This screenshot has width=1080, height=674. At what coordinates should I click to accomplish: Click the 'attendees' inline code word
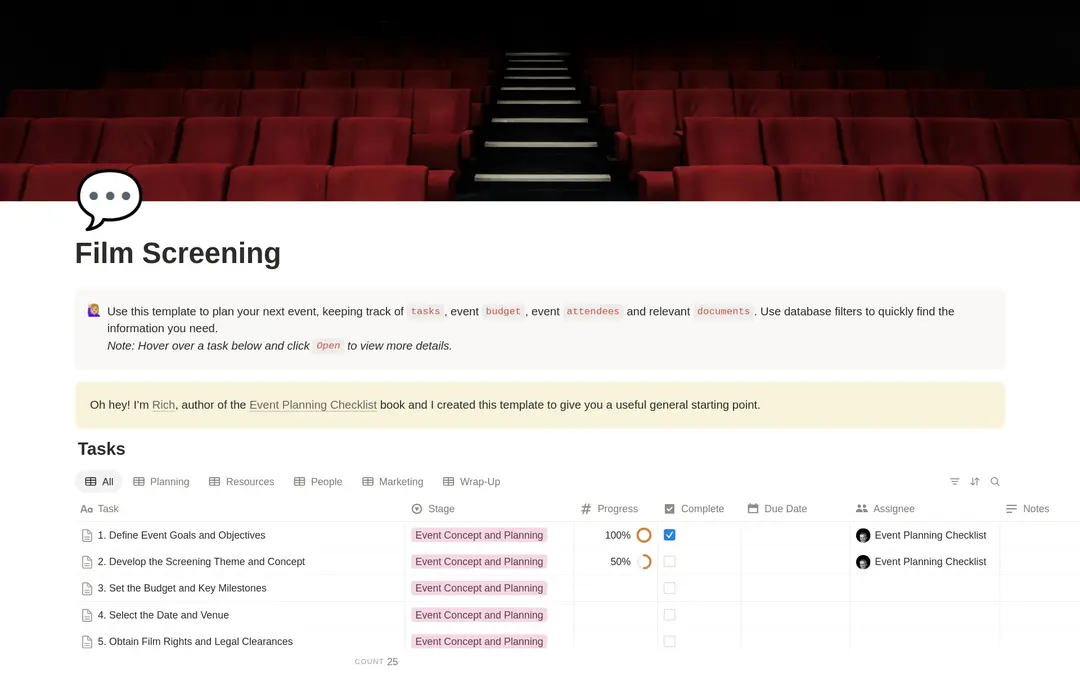coord(592,311)
